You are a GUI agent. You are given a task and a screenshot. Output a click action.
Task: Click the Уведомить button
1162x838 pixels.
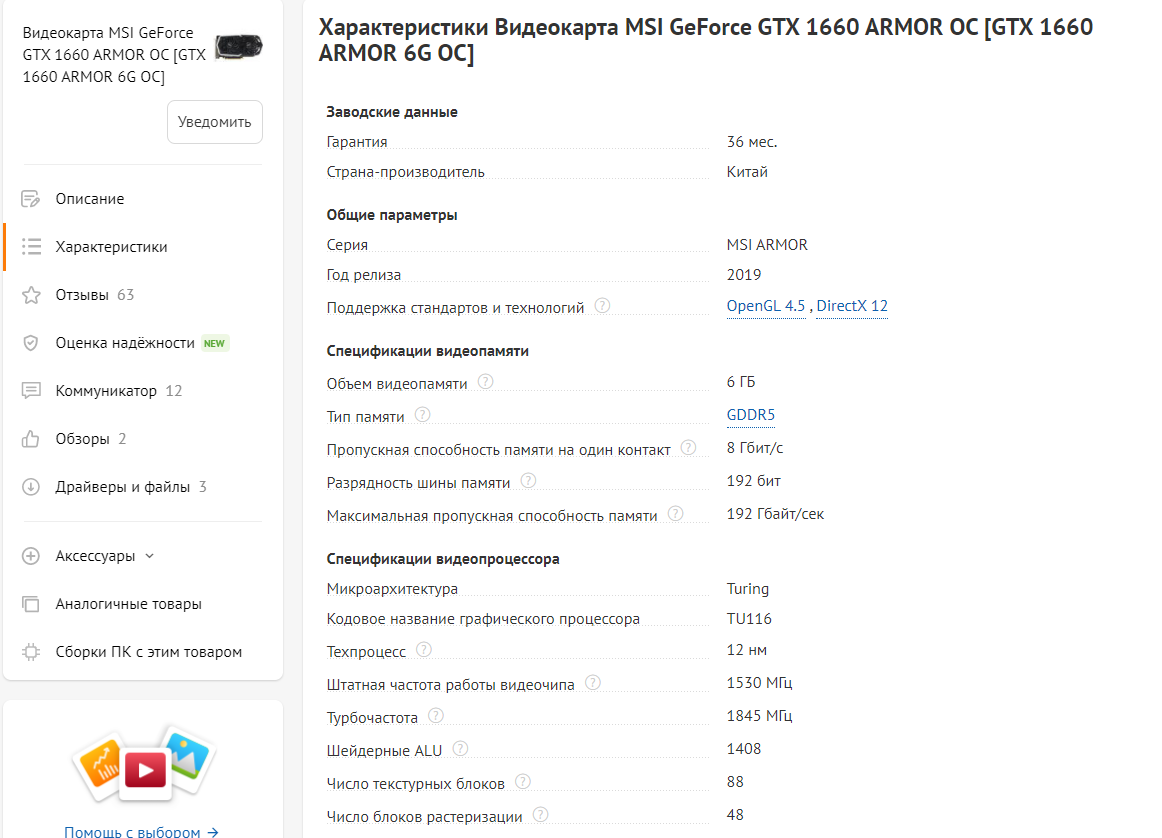(x=215, y=122)
